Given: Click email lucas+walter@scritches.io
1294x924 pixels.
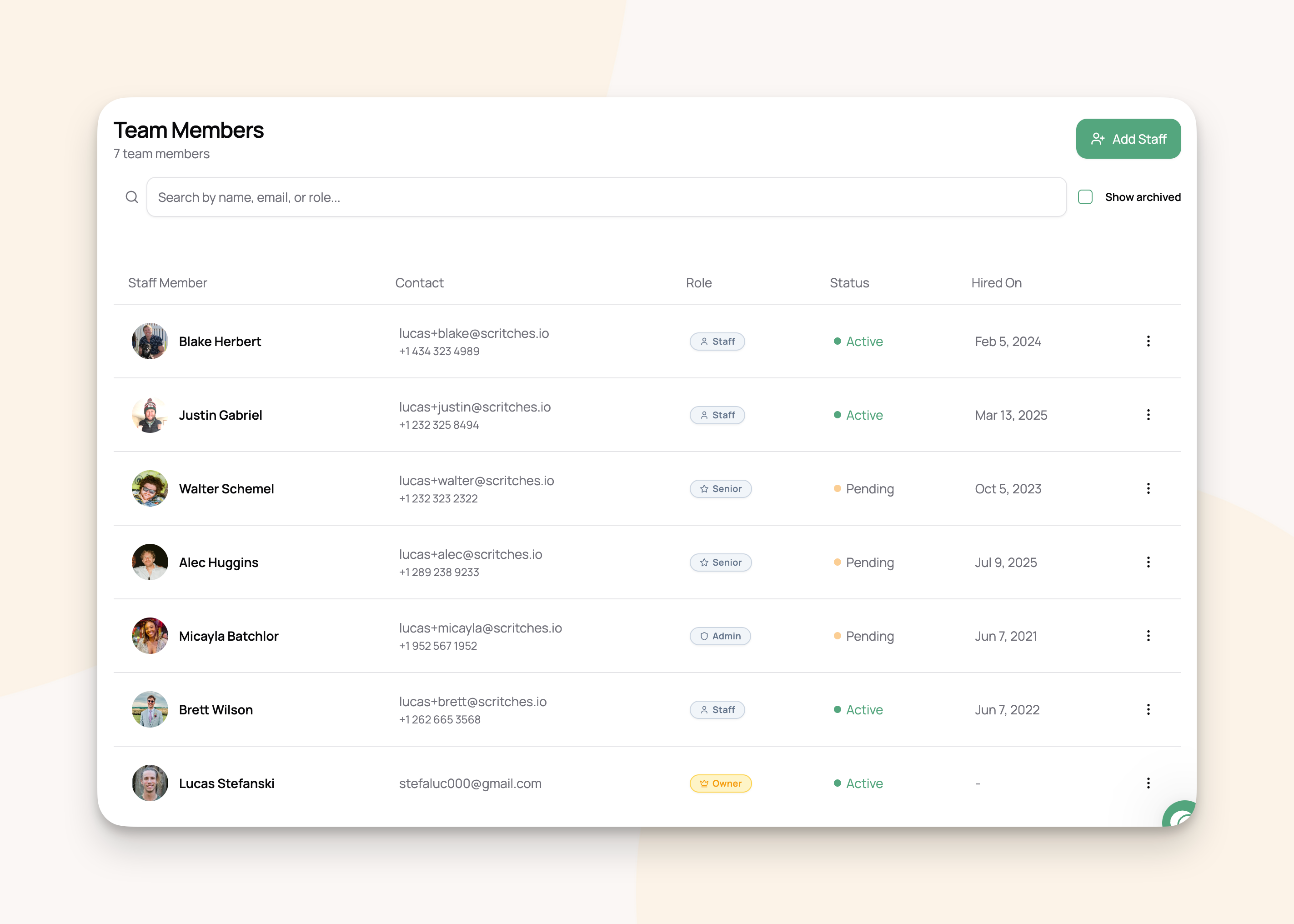Looking at the screenshot, I should (x=476, y=481).
